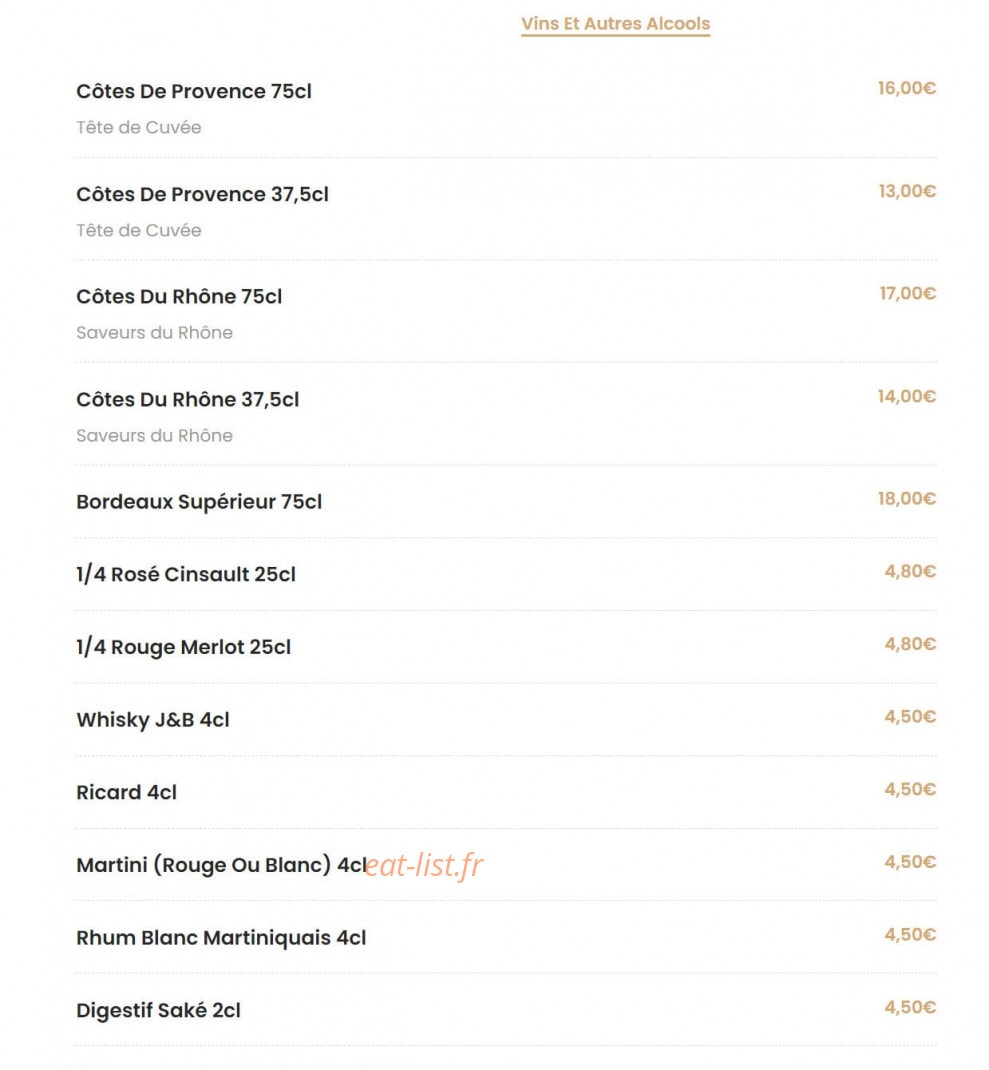
Task: Click the Digestif Saké 2cl item
Action: point(158,1011)
